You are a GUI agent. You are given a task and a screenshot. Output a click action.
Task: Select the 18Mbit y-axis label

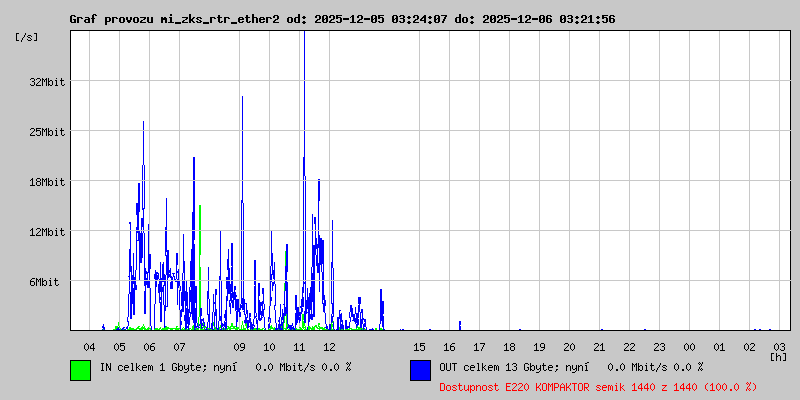pos(47,182)
